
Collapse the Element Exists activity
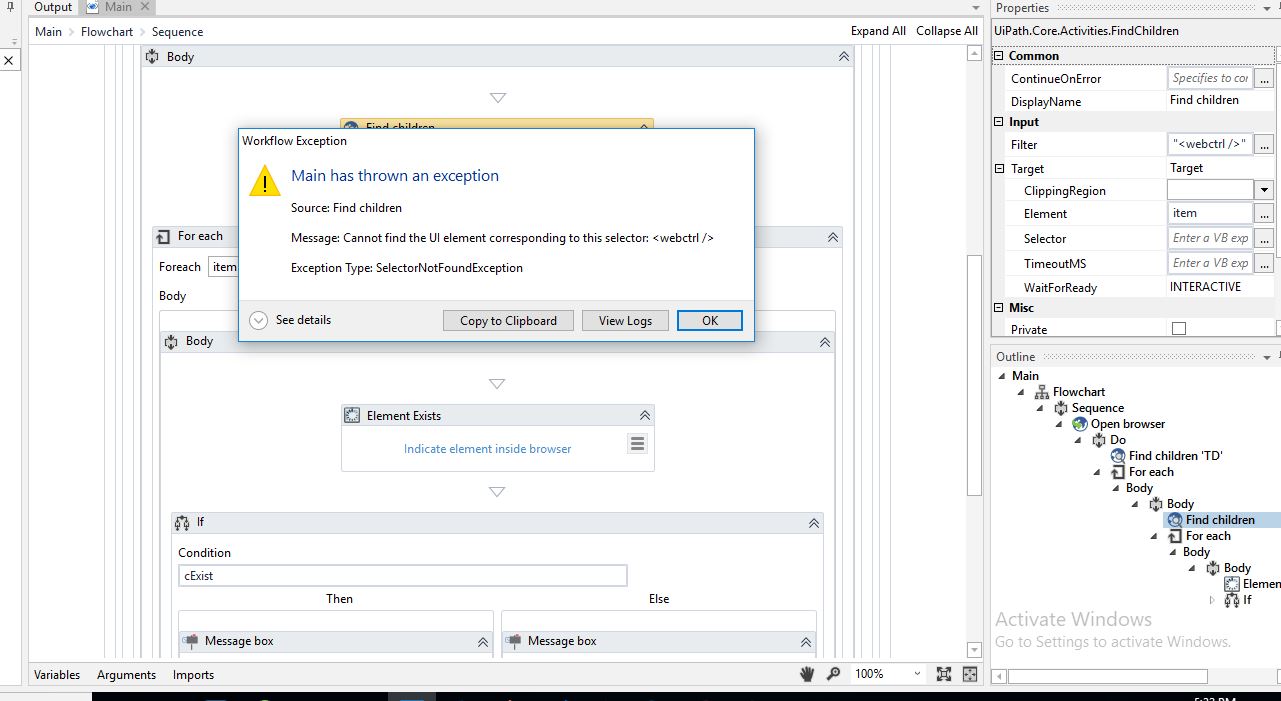[x=645, y=416]
